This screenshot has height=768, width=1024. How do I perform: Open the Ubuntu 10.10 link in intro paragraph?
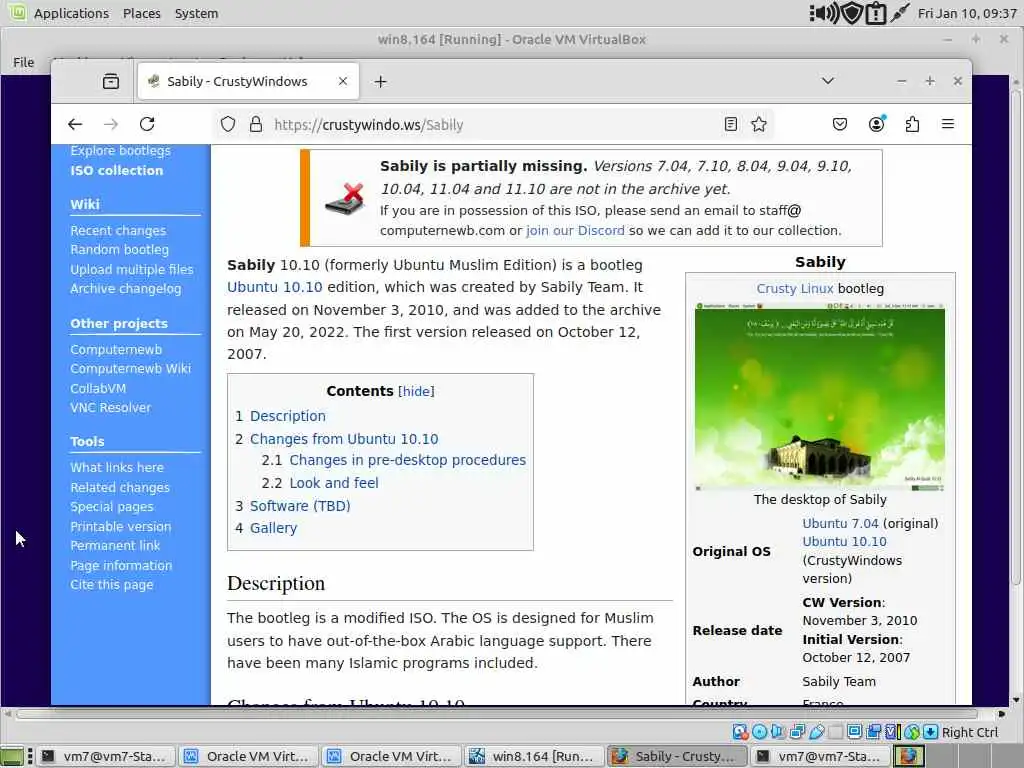click(x=274, y=287)
